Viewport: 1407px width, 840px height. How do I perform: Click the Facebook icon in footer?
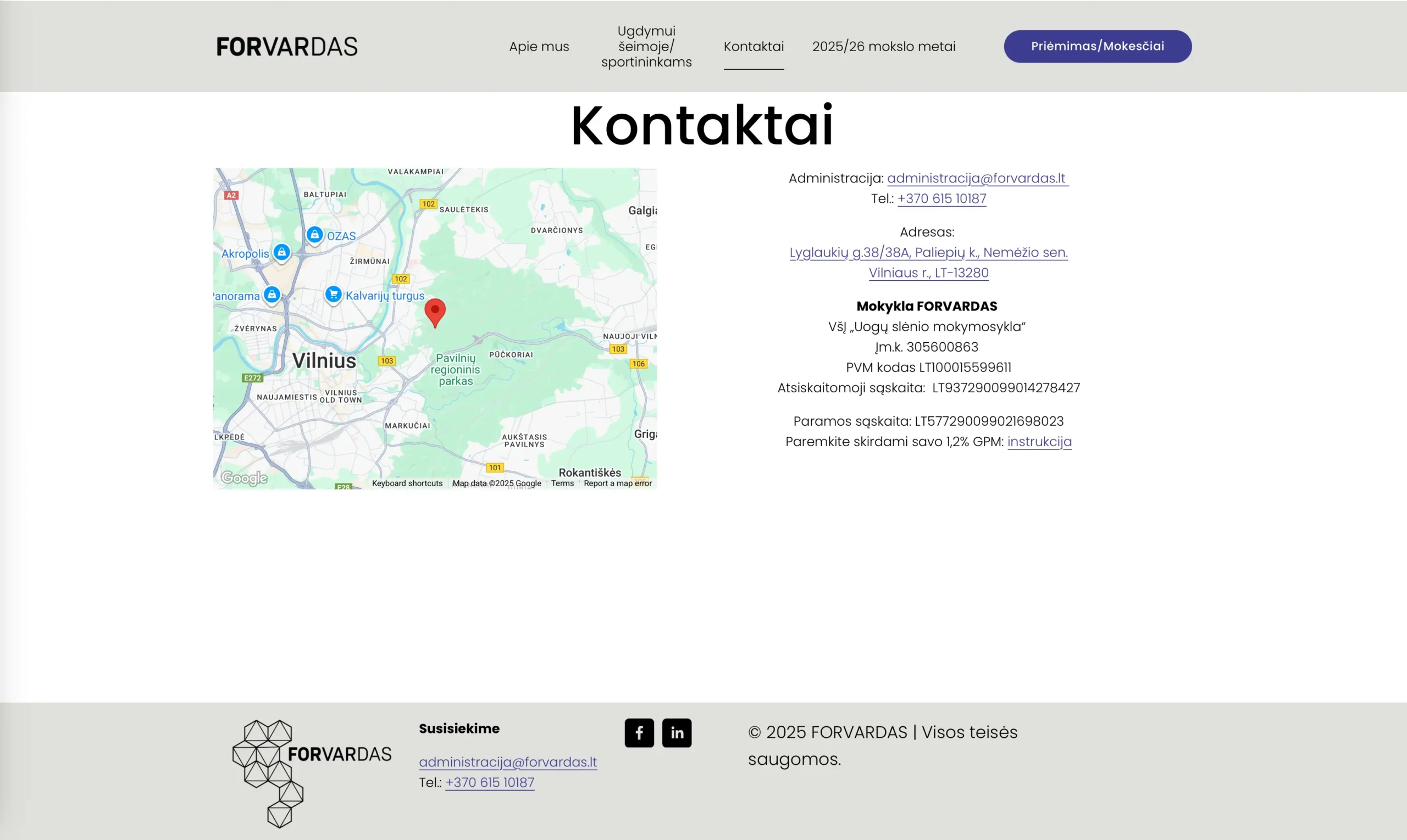[x=639, y=733]
